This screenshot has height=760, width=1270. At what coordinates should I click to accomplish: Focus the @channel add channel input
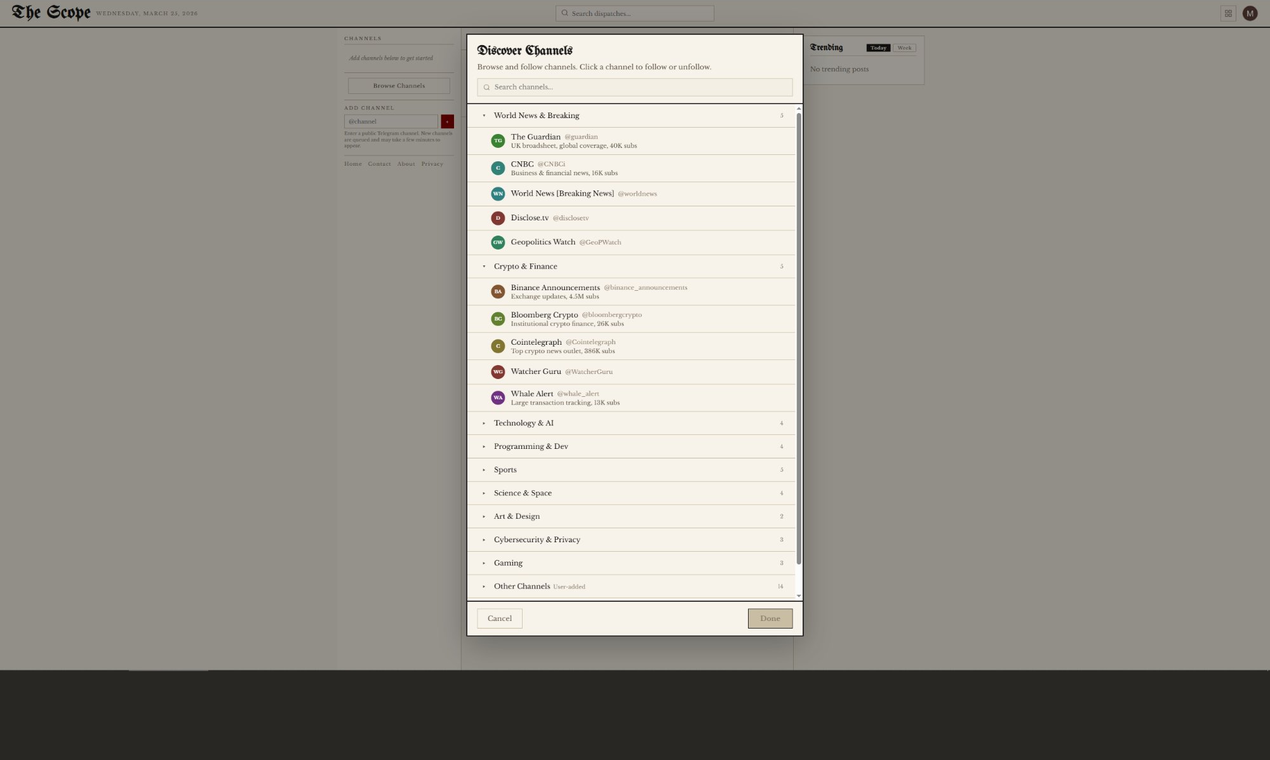coord(391,122)
